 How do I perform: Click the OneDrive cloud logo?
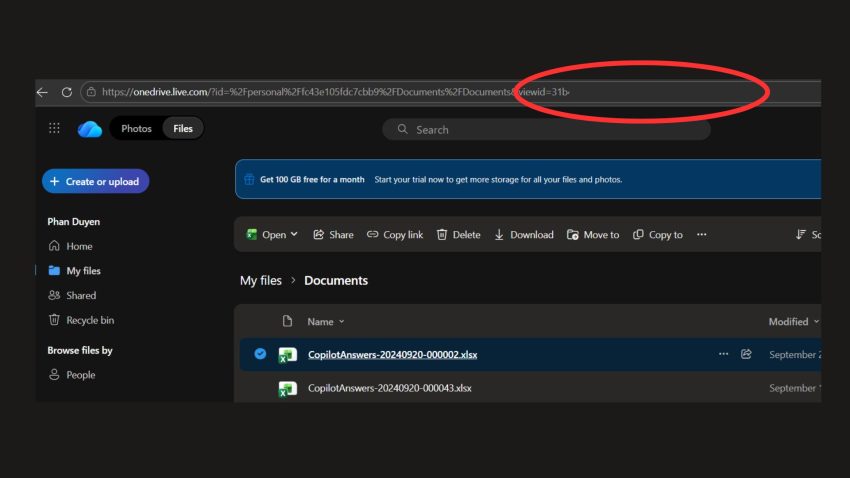89,129
